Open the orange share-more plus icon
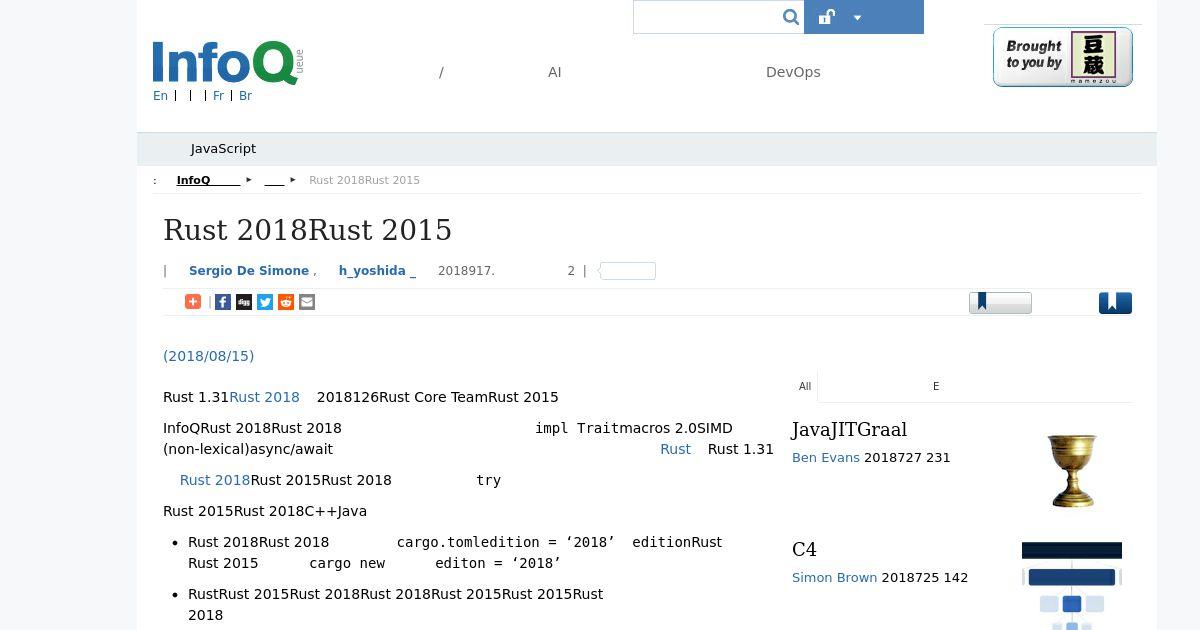Image resolution: width=1200 pixels, height=630 pixels. tap(193, 302)
